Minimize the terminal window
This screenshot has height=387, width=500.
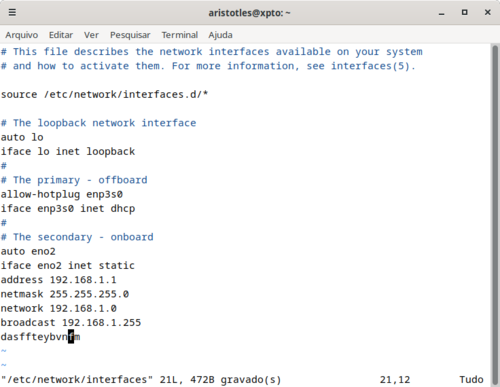442,13
